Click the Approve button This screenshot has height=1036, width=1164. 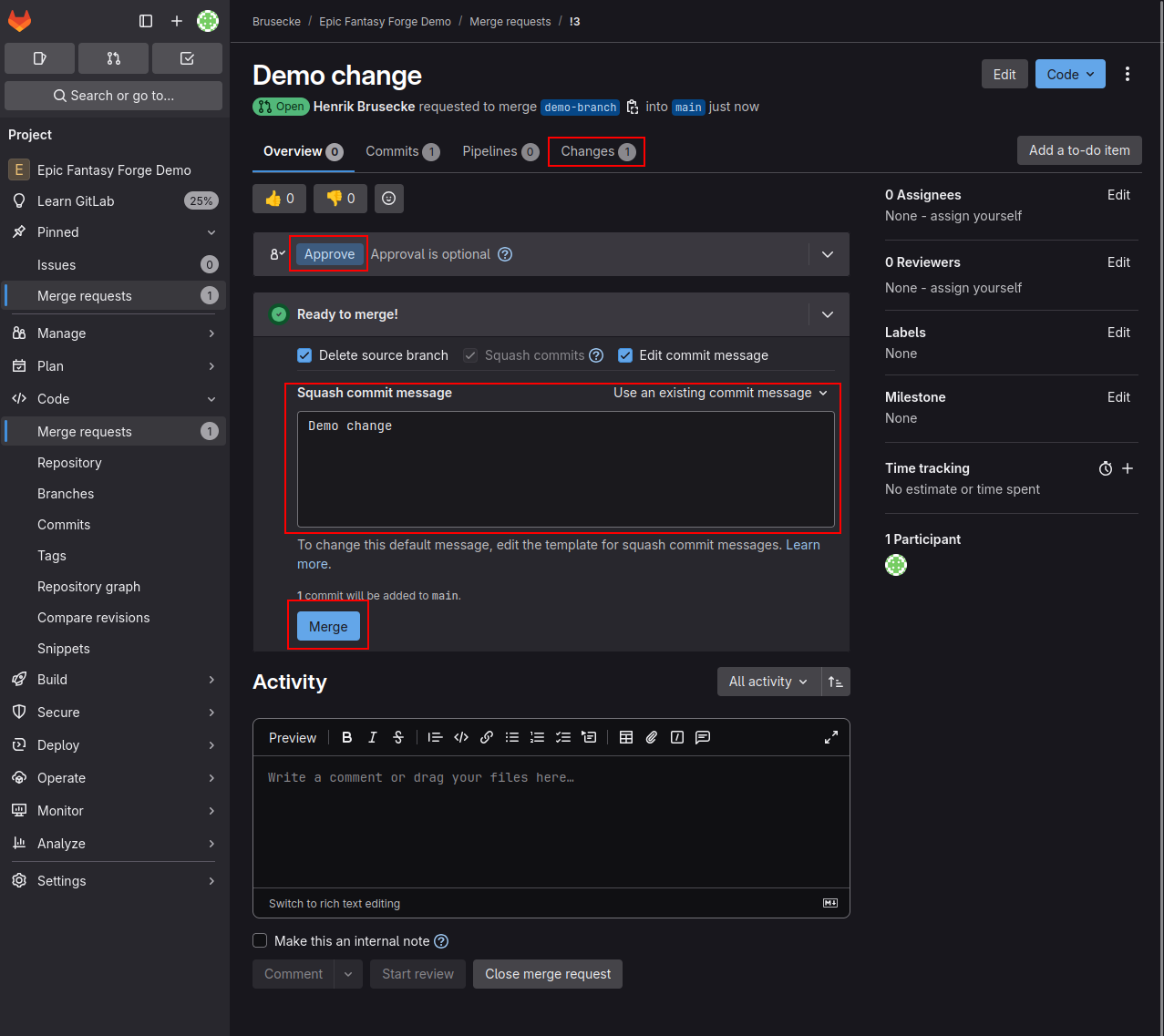[329, 254]
